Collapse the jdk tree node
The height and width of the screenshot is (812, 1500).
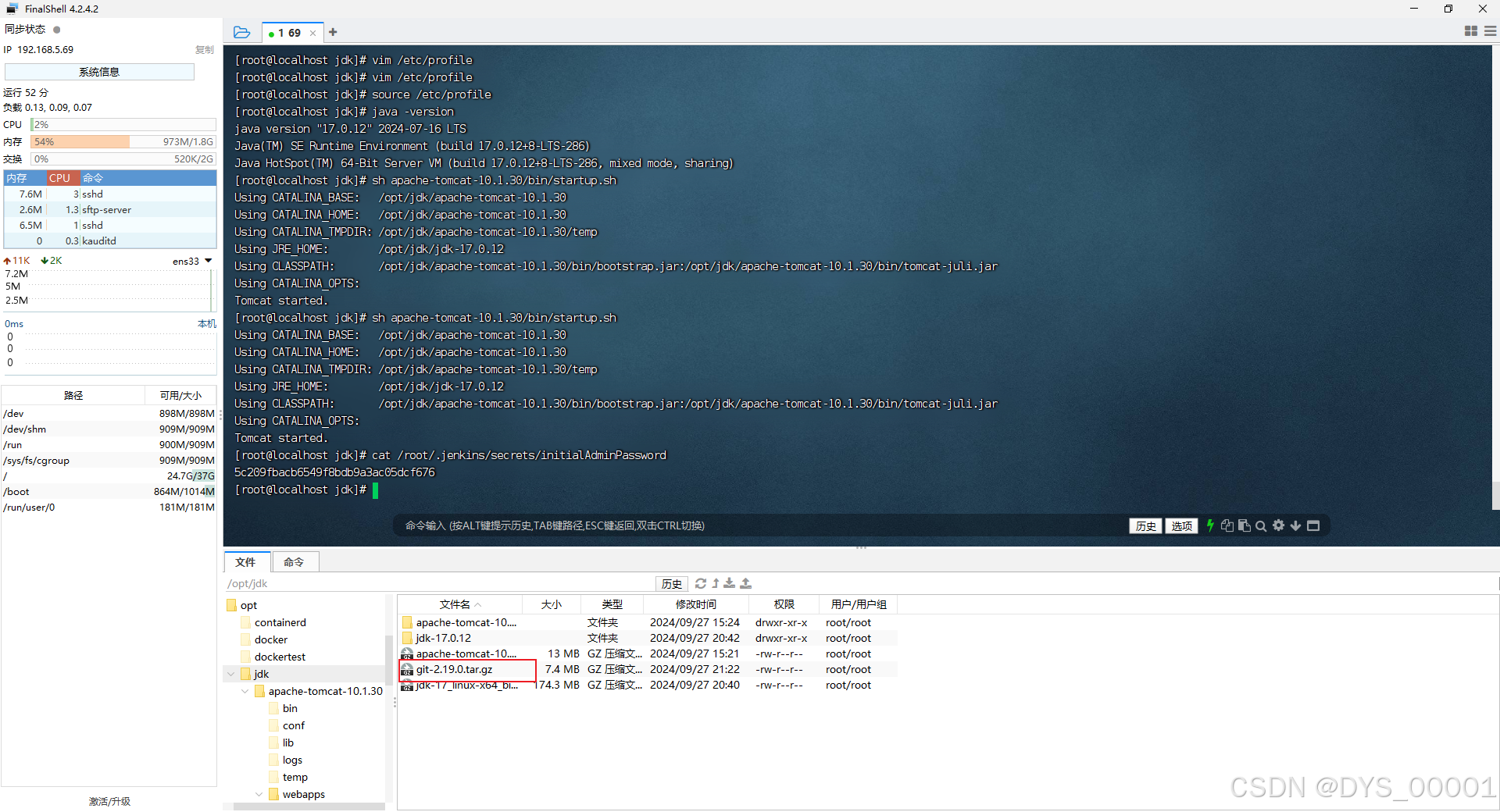point(230,674)
